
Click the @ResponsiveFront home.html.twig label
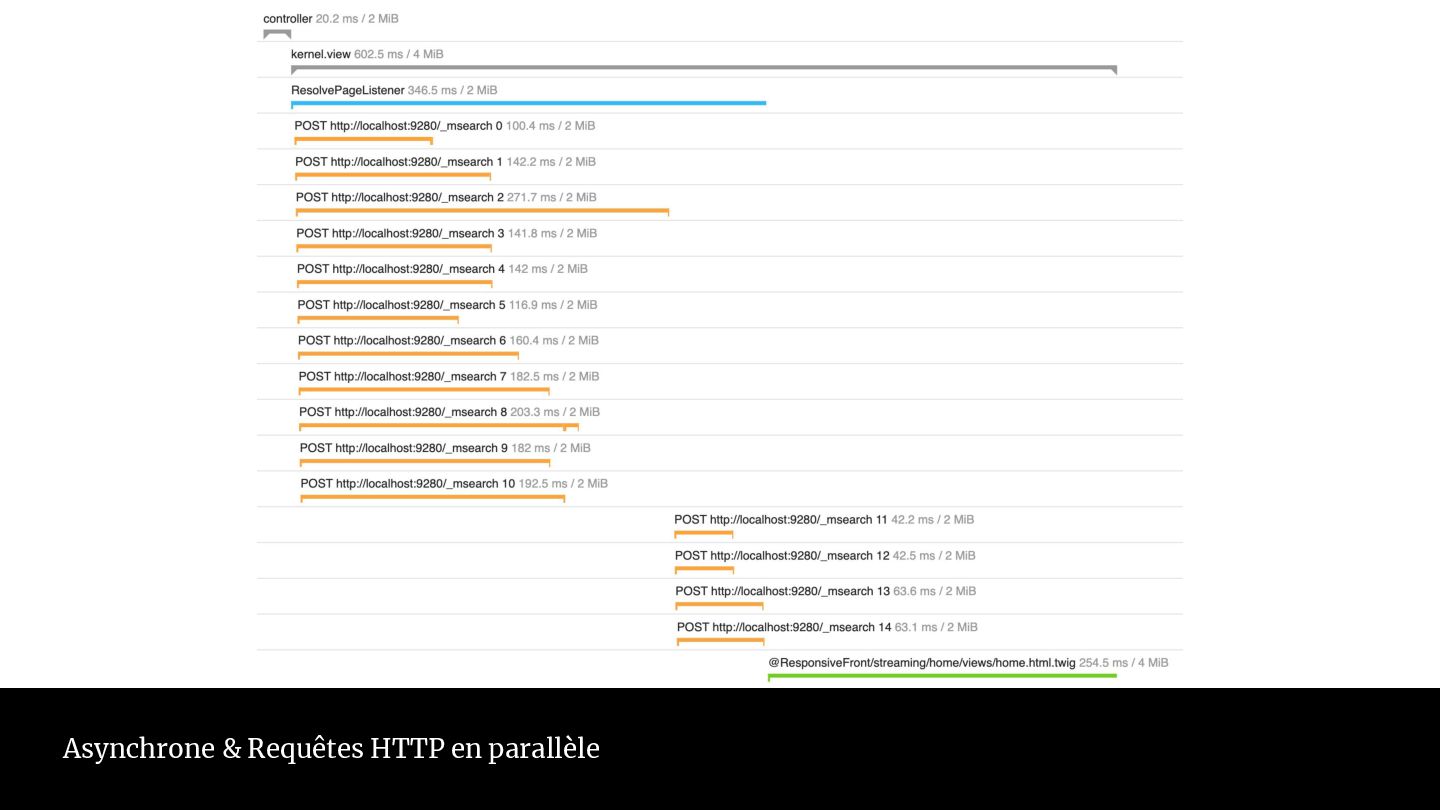pyautogui.click(x=921, y=663)
